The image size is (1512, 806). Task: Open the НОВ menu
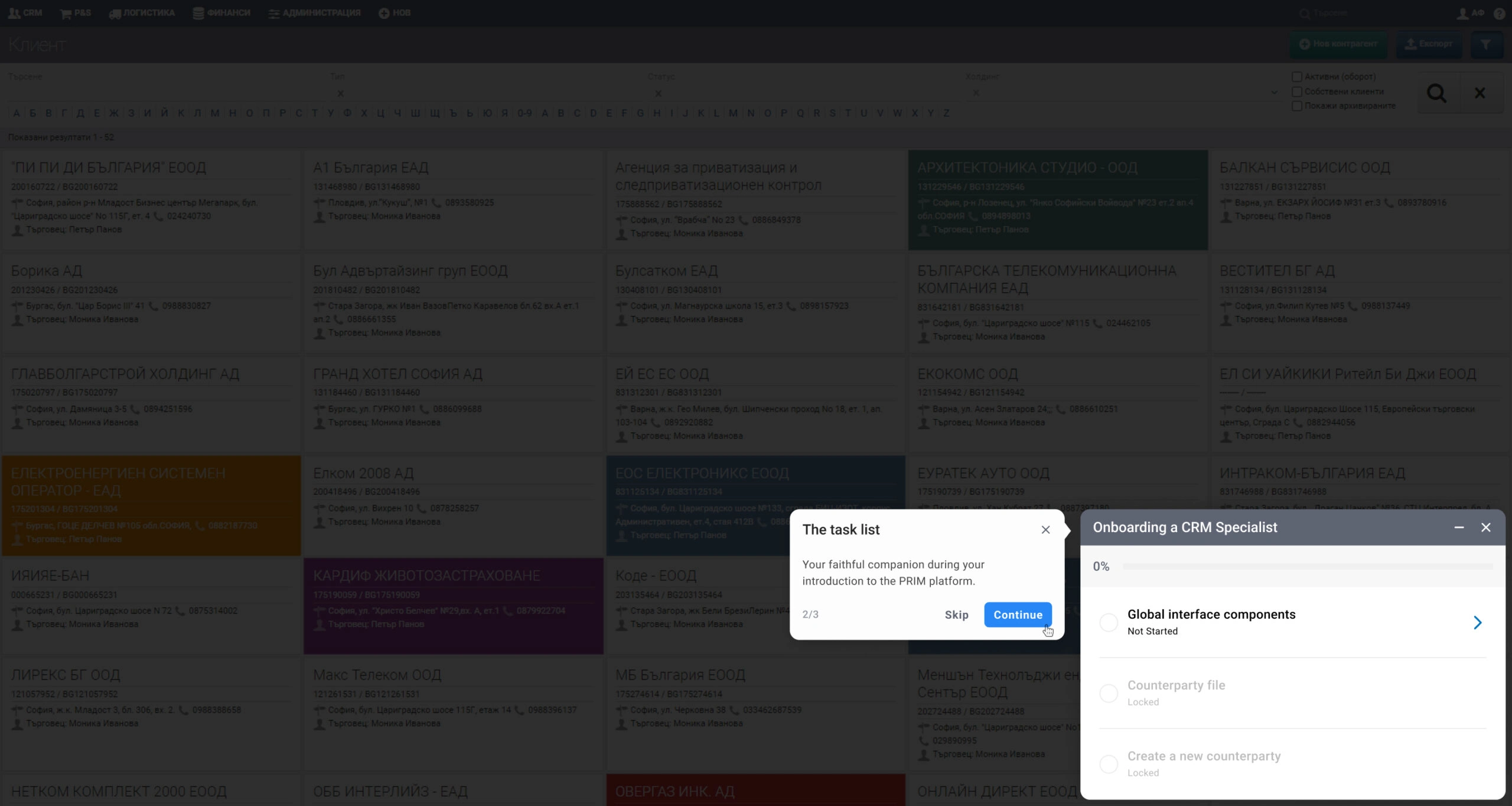[x=395, y=12]
